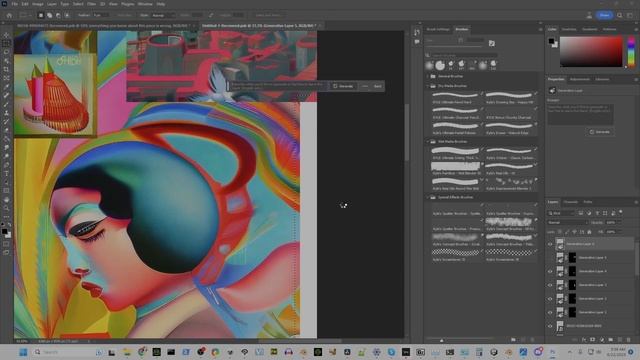
Task: Select the Eraser tool
Action: point(6,130)
